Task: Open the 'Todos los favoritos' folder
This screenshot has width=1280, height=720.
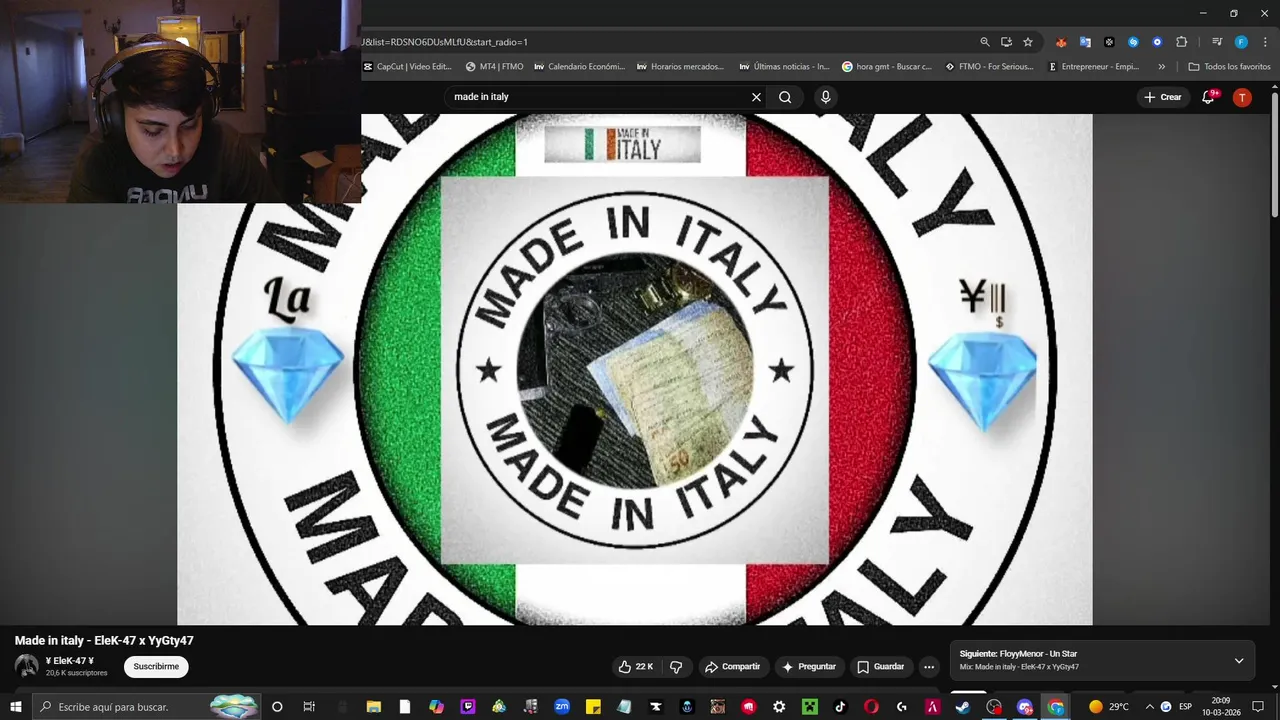Action: (x=1229, y=67)
